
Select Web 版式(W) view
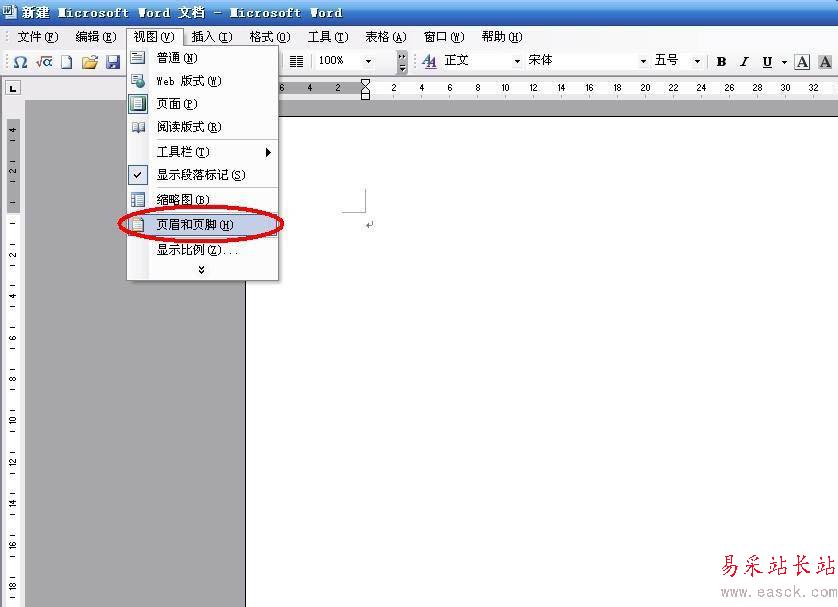[203, 81]
